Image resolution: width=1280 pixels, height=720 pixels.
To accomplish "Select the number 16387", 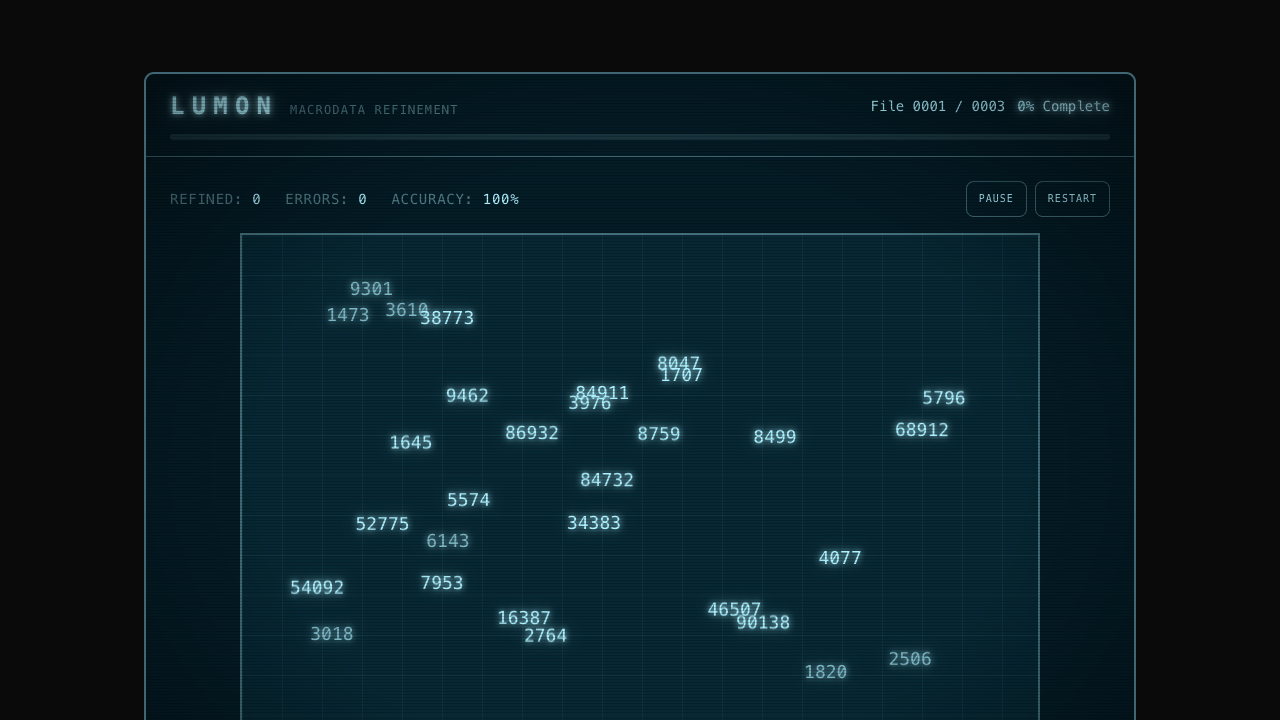I will (524, 618).
